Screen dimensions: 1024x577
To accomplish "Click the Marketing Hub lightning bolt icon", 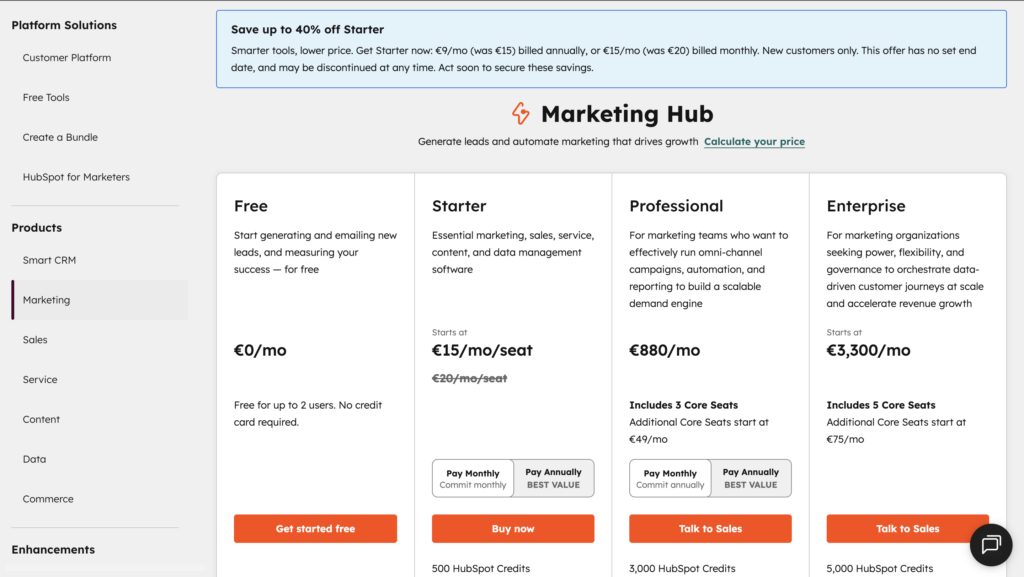I will pyautogui.click(x=521, y=114).
